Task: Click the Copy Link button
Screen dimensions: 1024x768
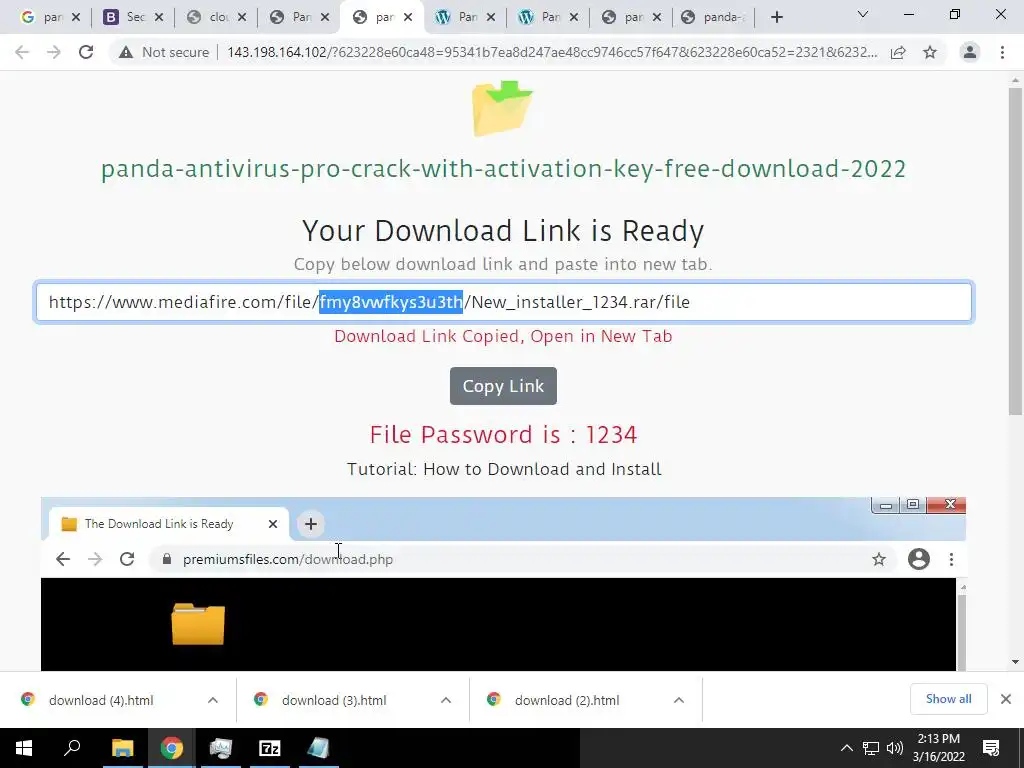Action: (503, 386)
